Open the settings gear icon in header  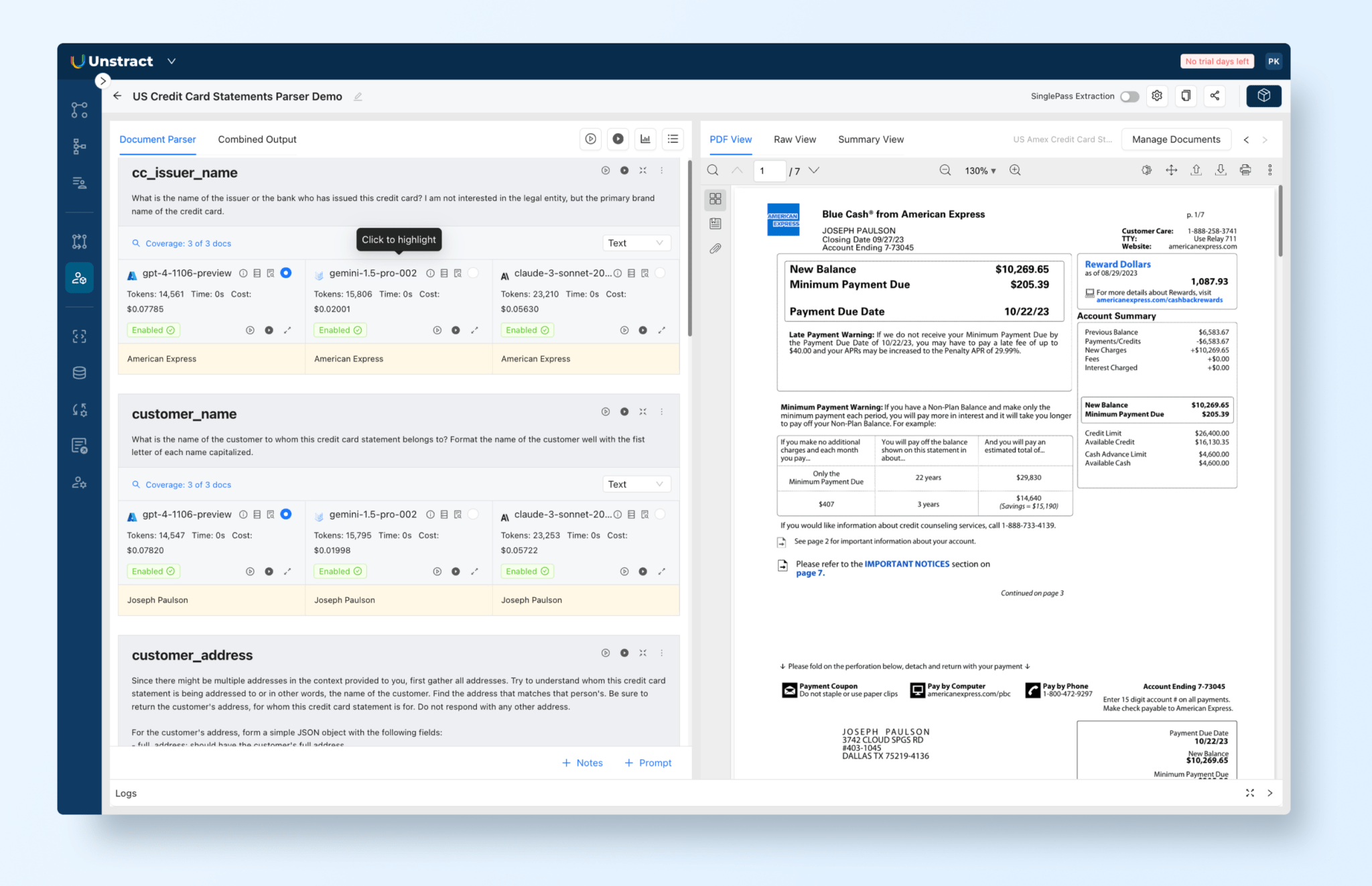(1157, 96)
